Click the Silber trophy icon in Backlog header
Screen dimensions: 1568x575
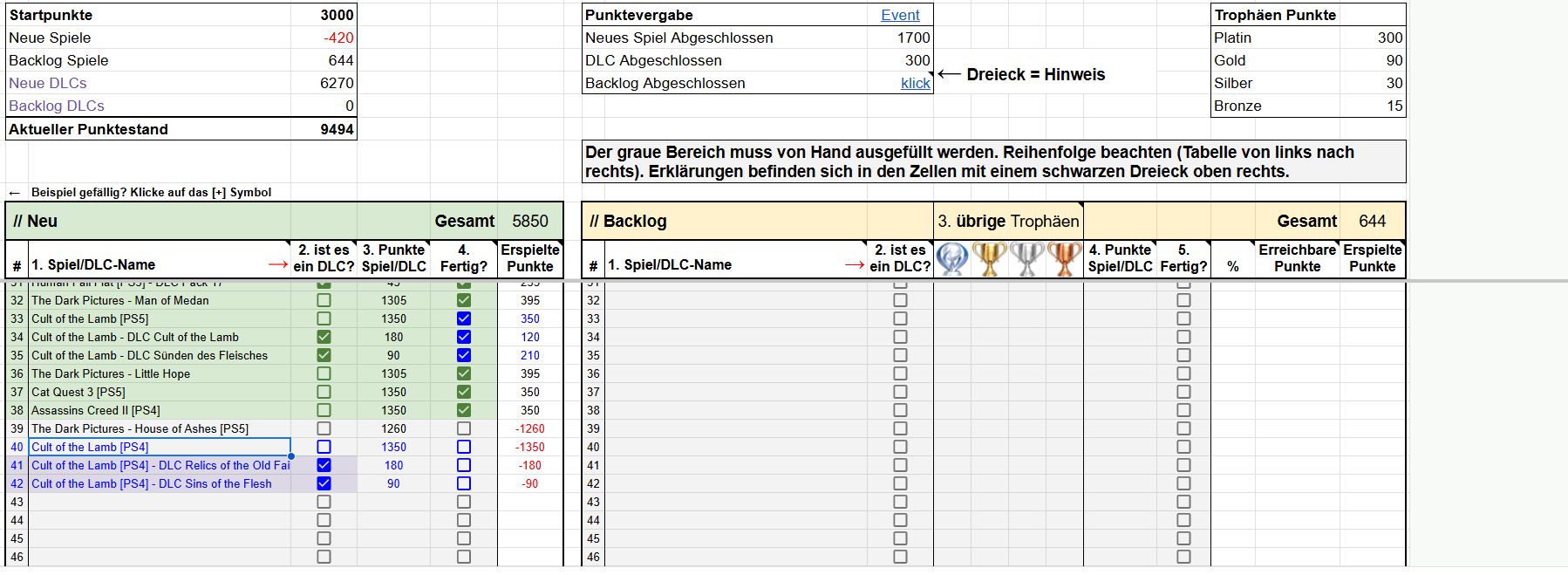tap(1027, 260)
